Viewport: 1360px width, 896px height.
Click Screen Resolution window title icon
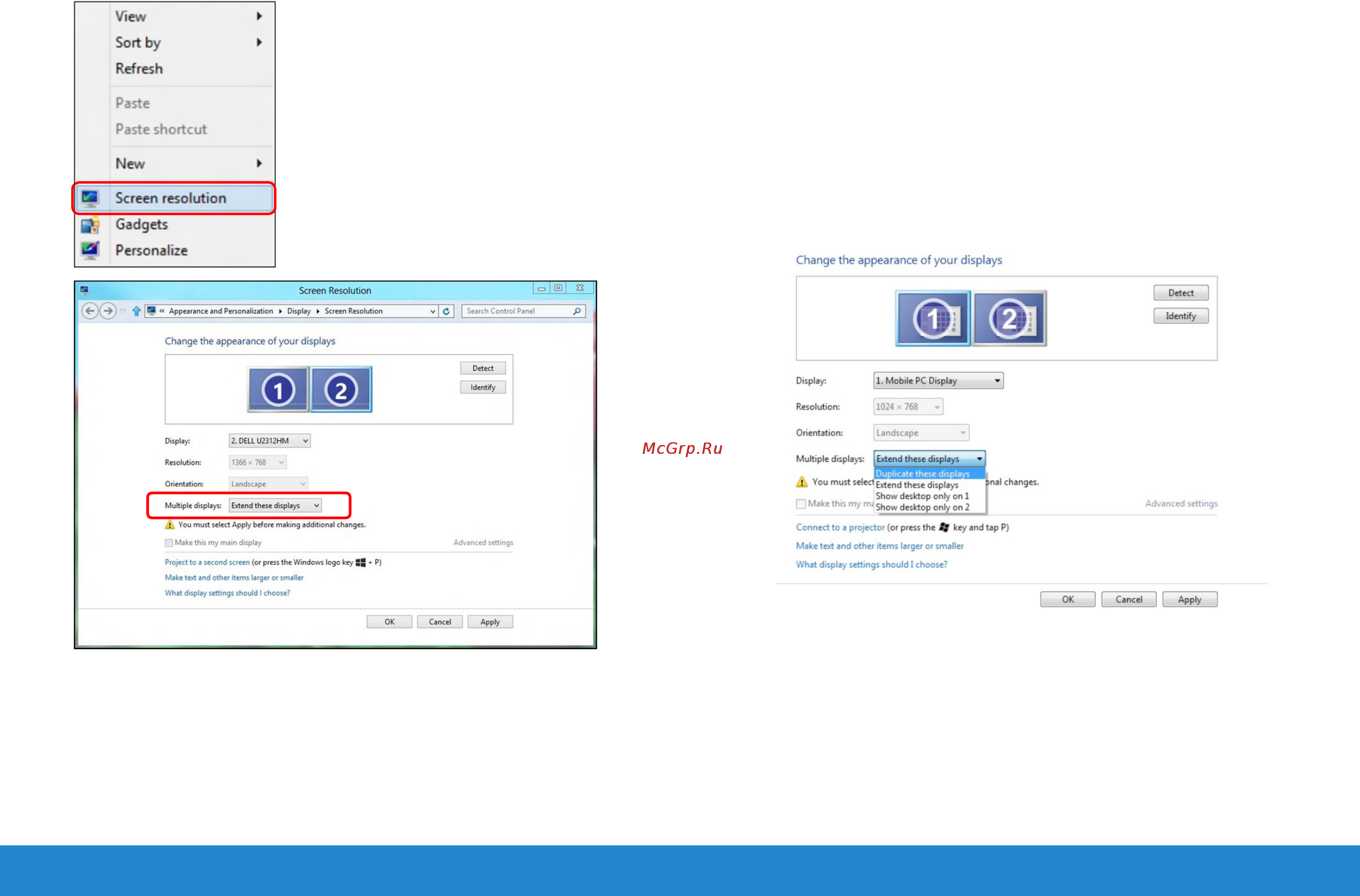(x=85, y=290)
